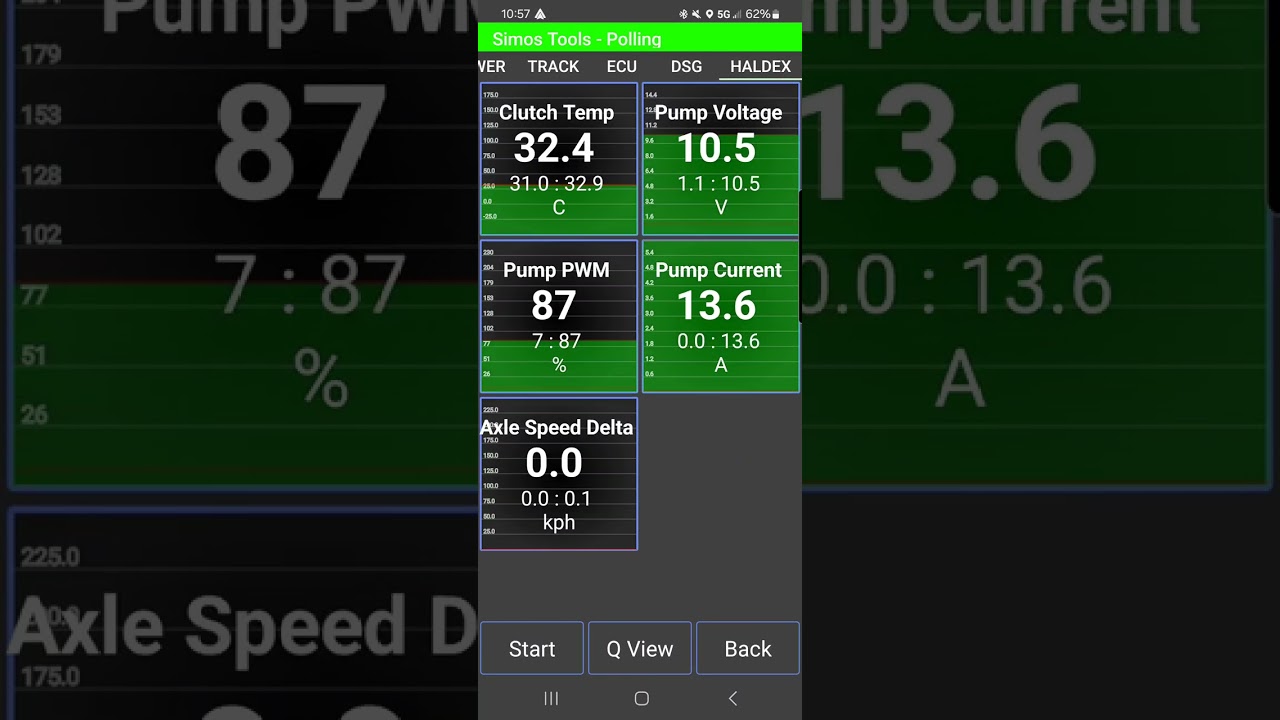Select the Pump Current gauge tile

(x=721, y=316)
